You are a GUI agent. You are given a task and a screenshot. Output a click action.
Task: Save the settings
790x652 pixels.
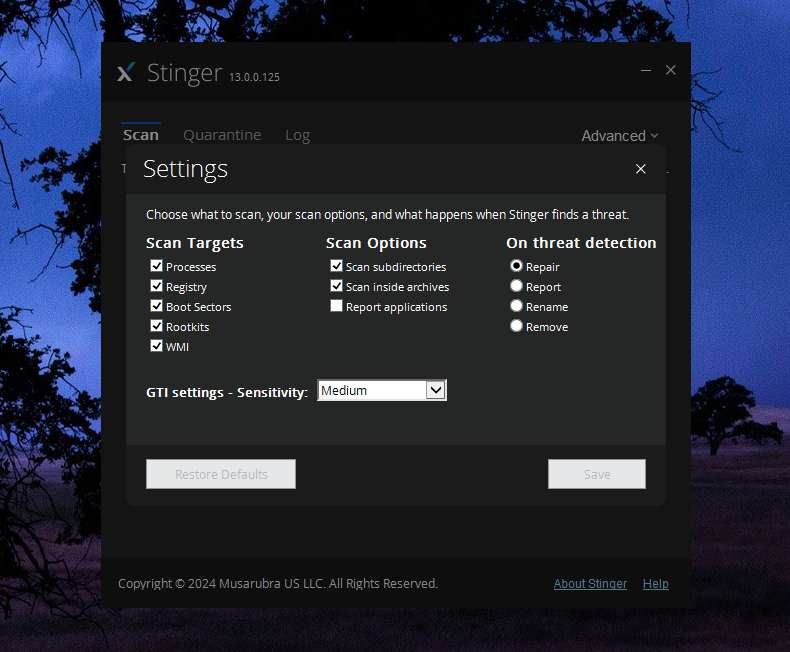597,474
